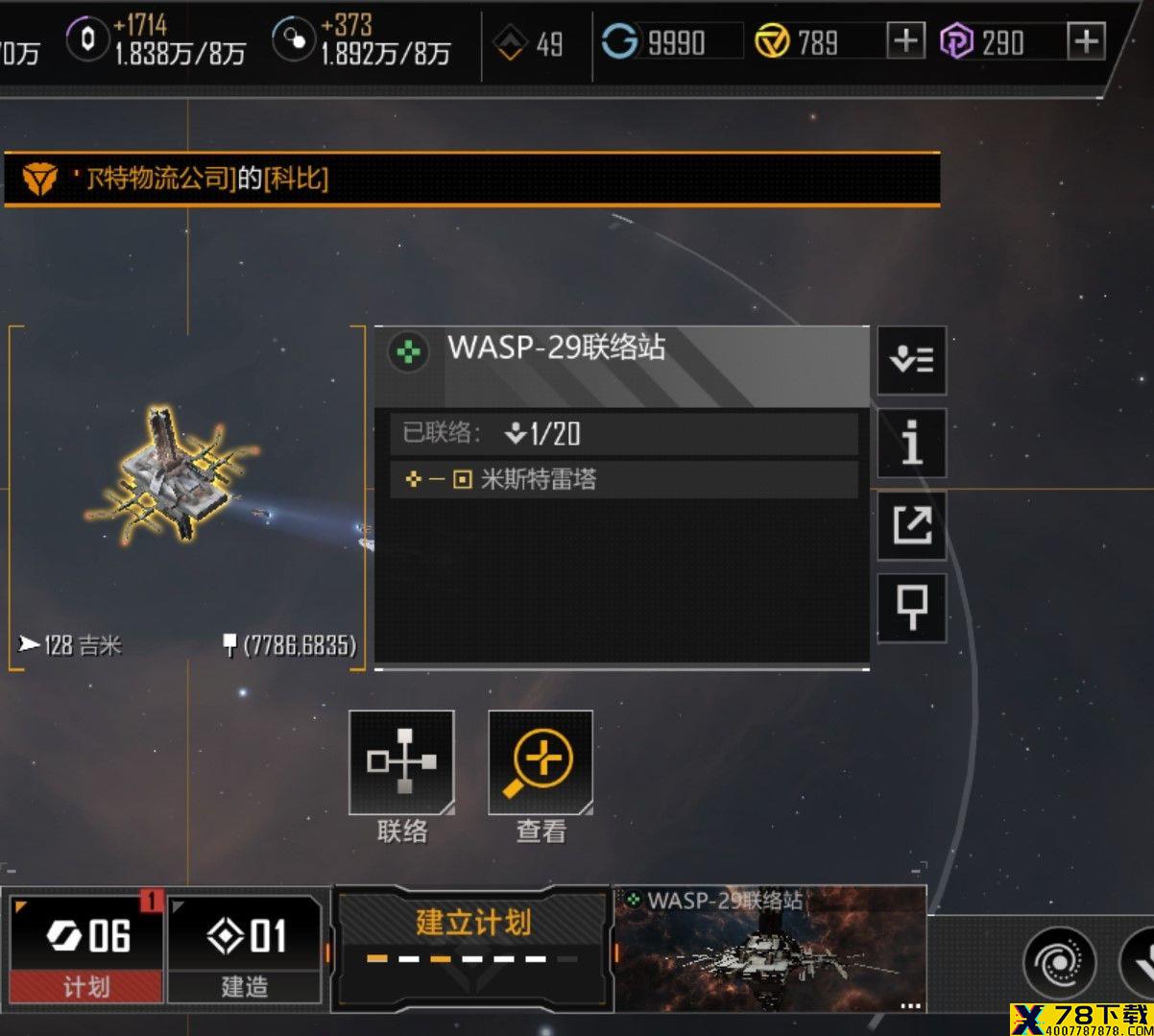Open the linked list arrow icon
1154x1036 pixels.
(x=911, y=360)
